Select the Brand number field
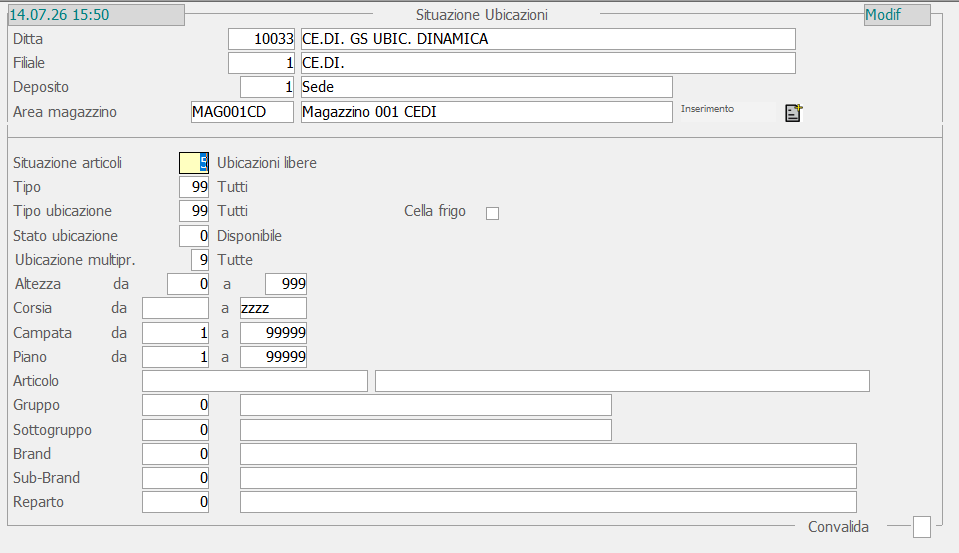 coord(176,454)
